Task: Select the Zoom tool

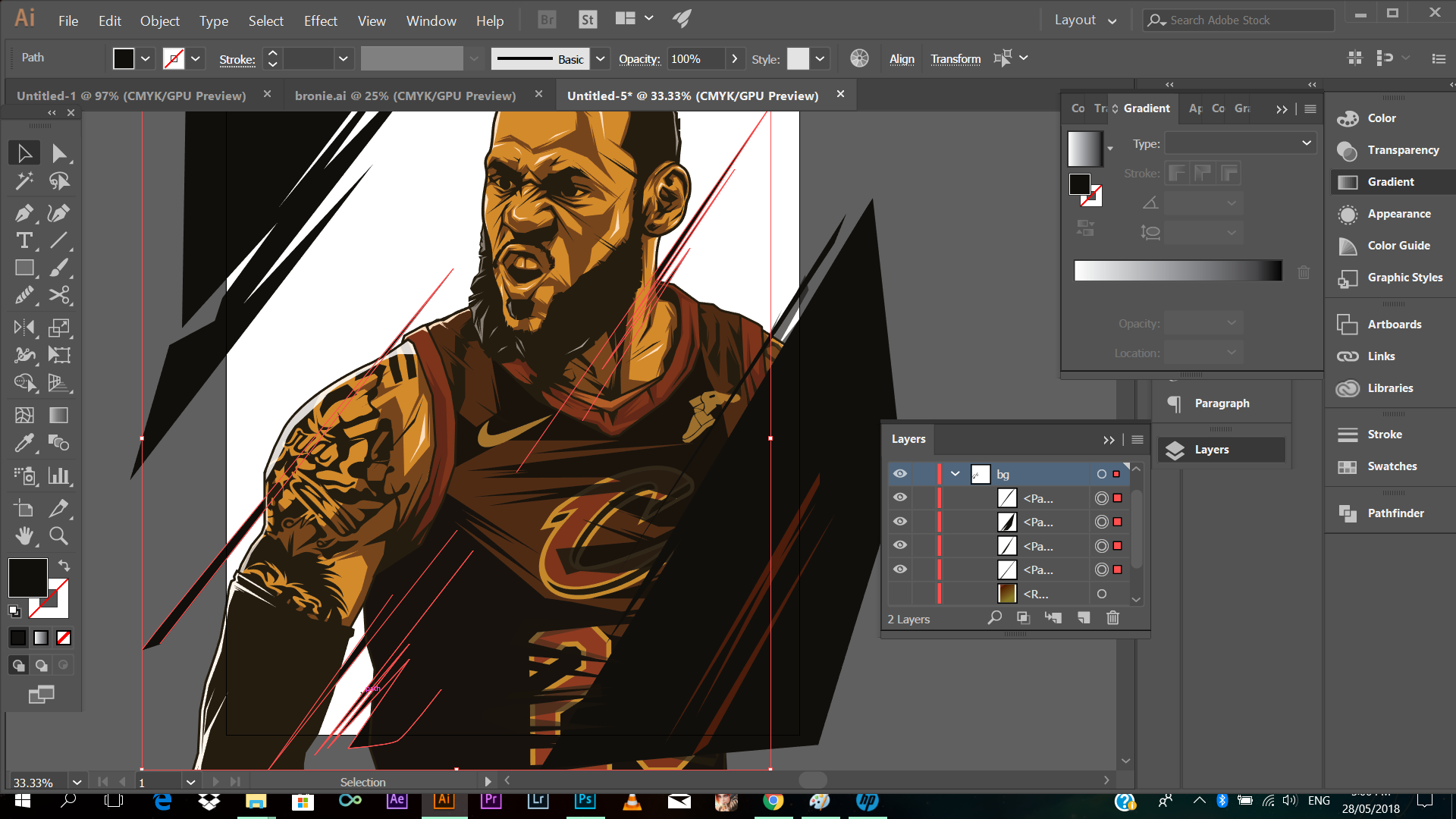Action: coord(59,535)
